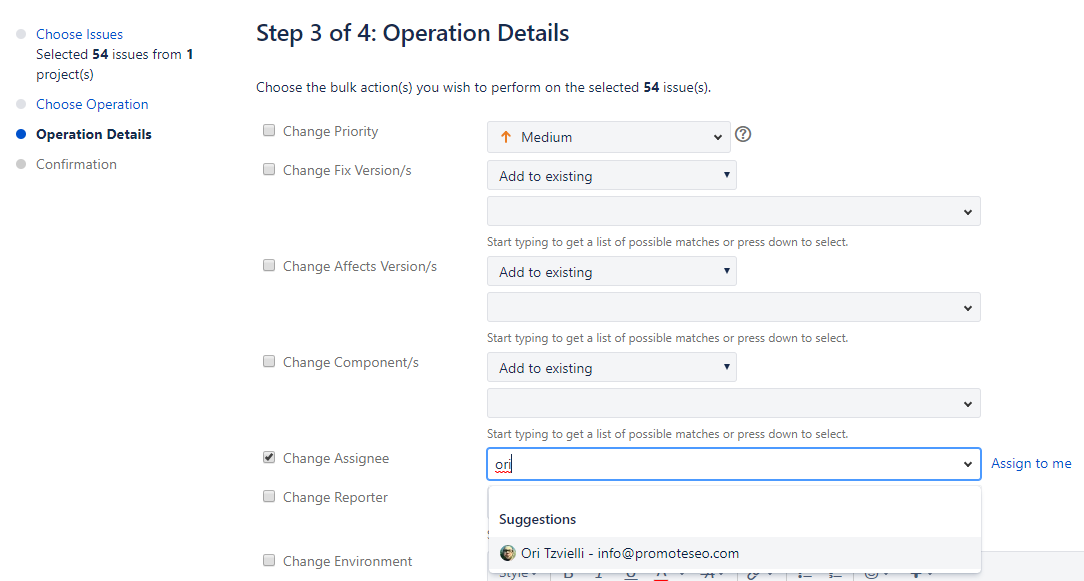Uncheck the Change Assignee checkbox

(x=268, y=457)
